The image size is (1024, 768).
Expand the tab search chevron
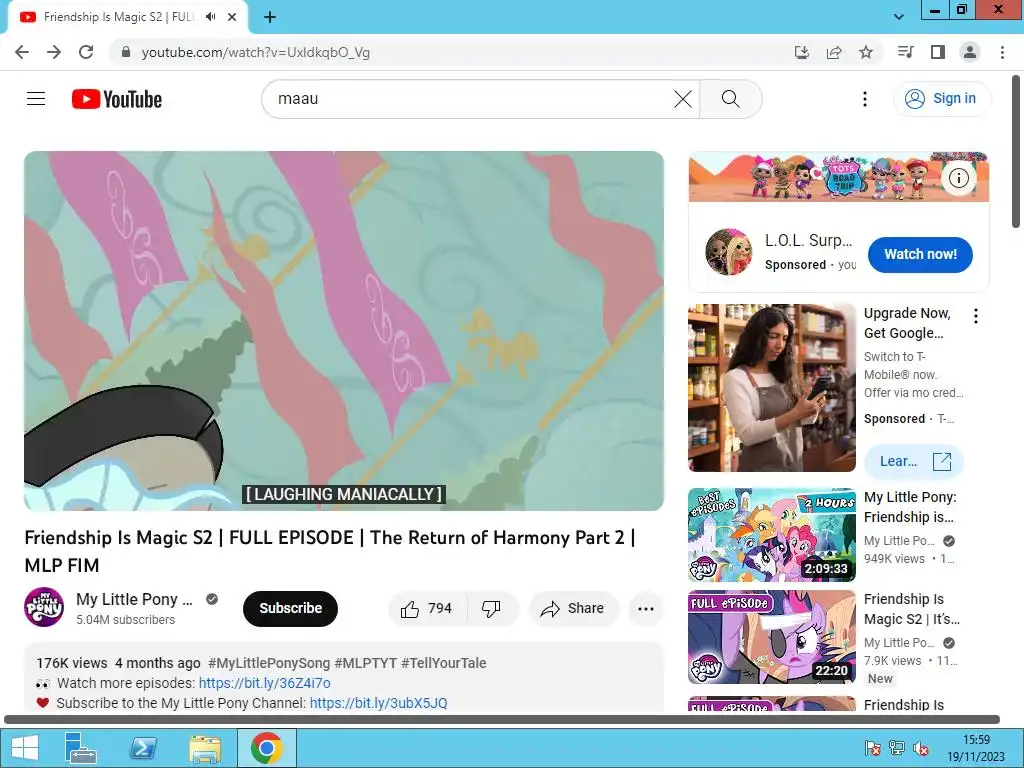point(899,17)
